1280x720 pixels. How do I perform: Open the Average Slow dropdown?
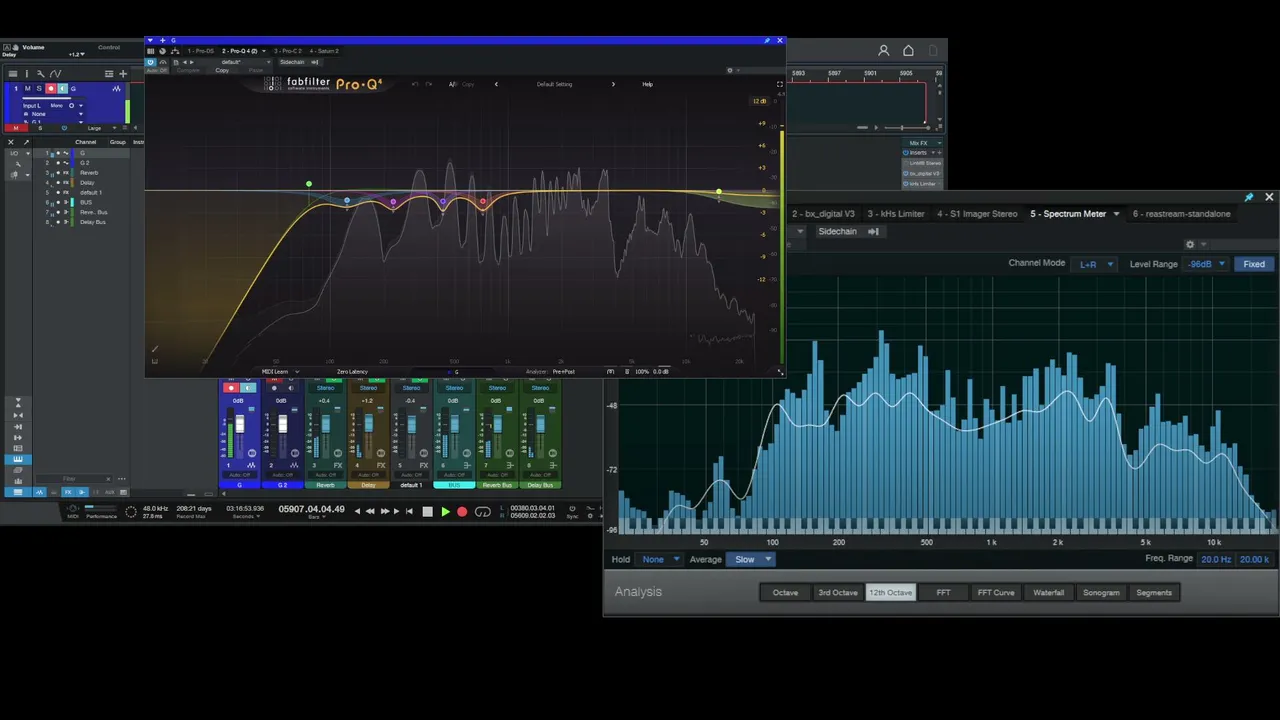(x=751, y=559)
